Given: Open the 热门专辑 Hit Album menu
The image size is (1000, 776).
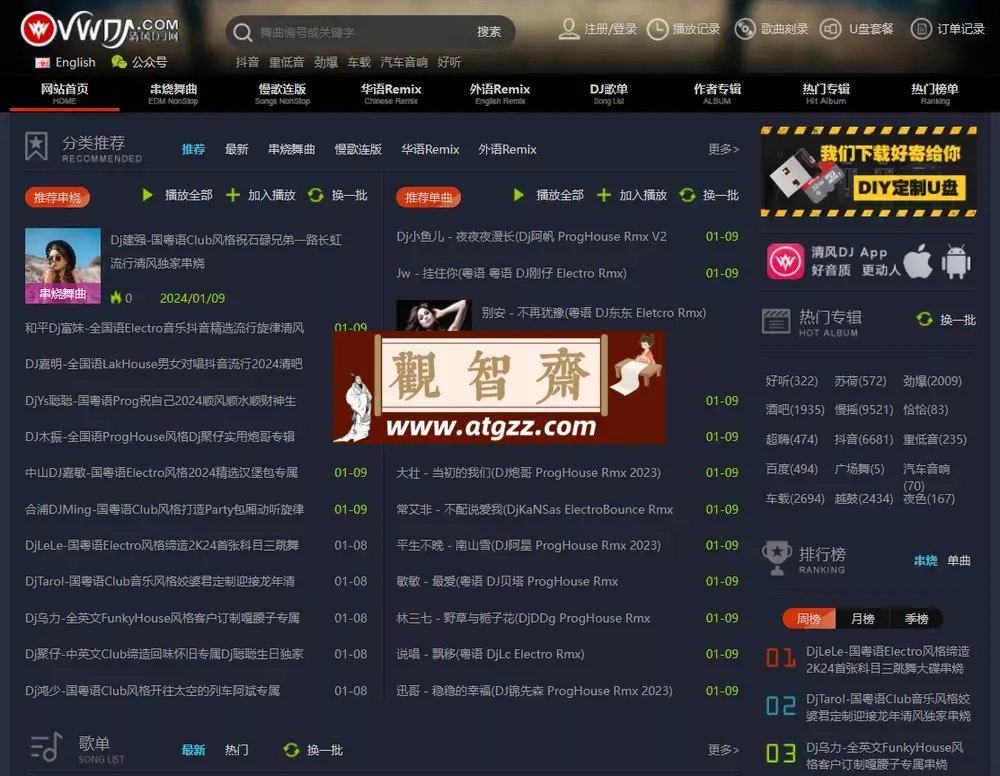Looking at the screenshot, I should 826,94.
